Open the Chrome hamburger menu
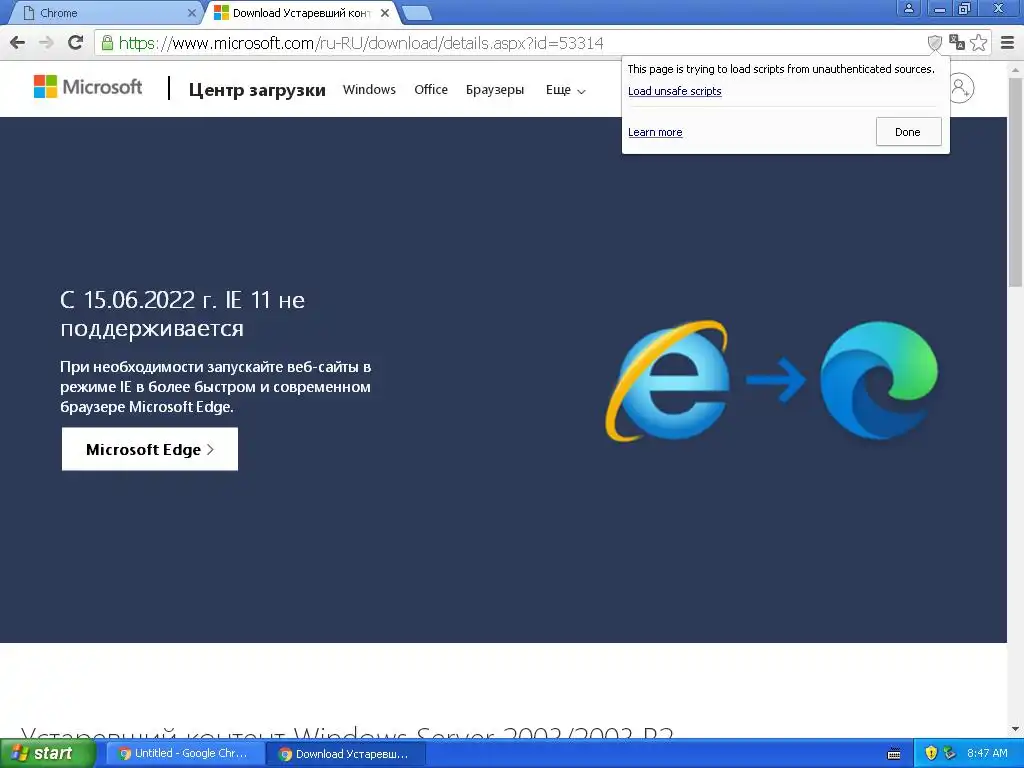 tap(1008, 43)
